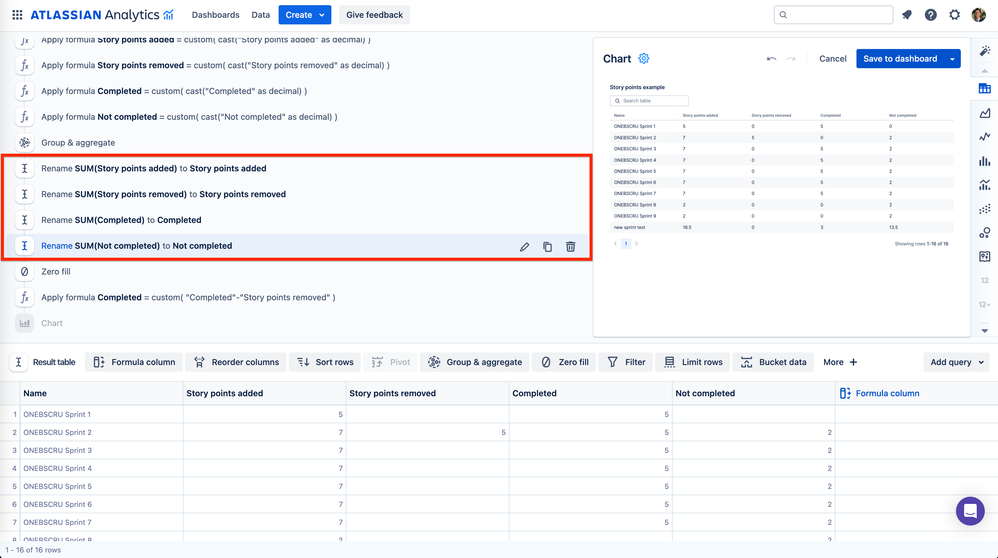Click the undo arrow in the Chart panel
The width and height of the screenshot is (998, 558).
coord(771,59)
